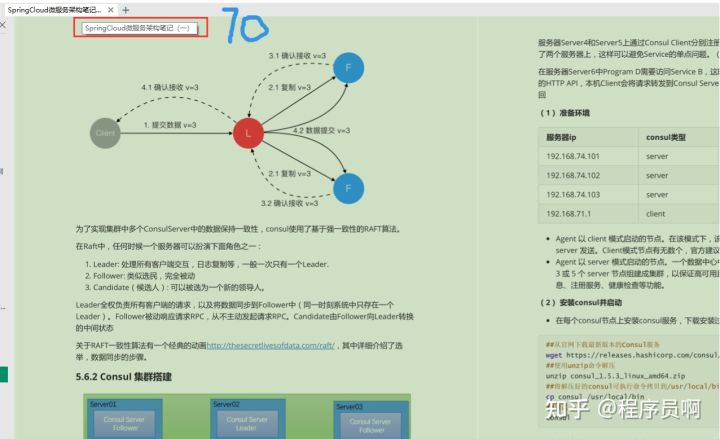The width and height of the screenshot is (720, 439).
Task: Click the Server02 box label
Action: [x=226, y=404]
